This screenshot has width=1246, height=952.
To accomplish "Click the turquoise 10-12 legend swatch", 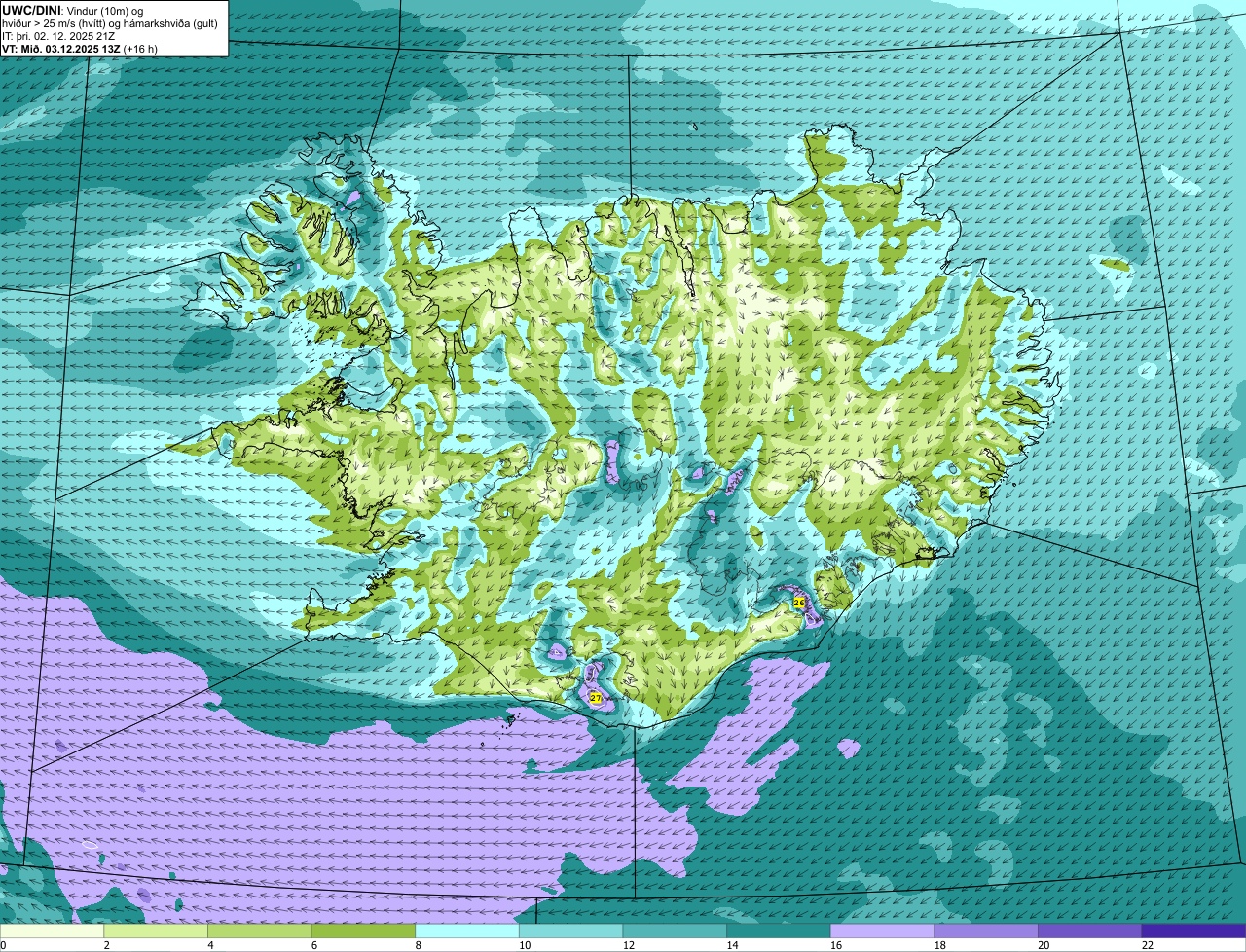I will tap(571, 931).
